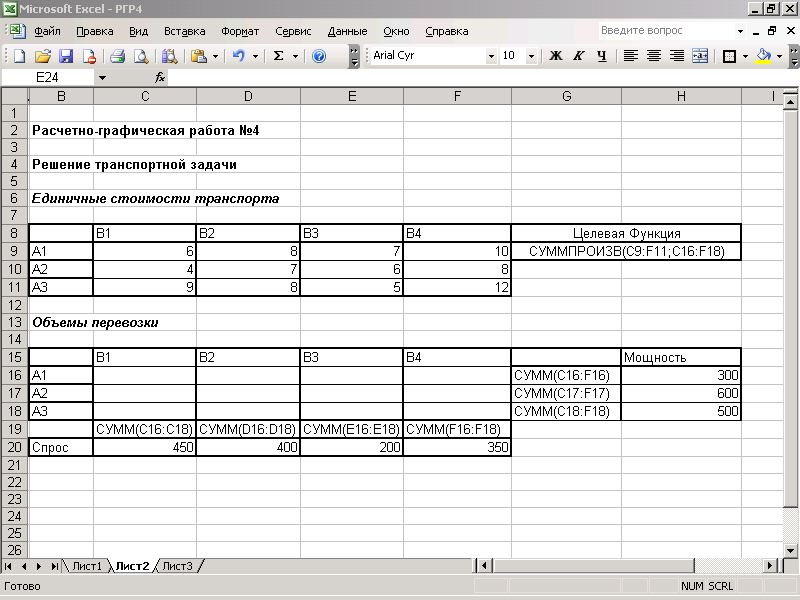Viewport: 800px width, 600px height.
Task: Expand the AutoSum functions dropdown
Action: (x=295, y=56)
